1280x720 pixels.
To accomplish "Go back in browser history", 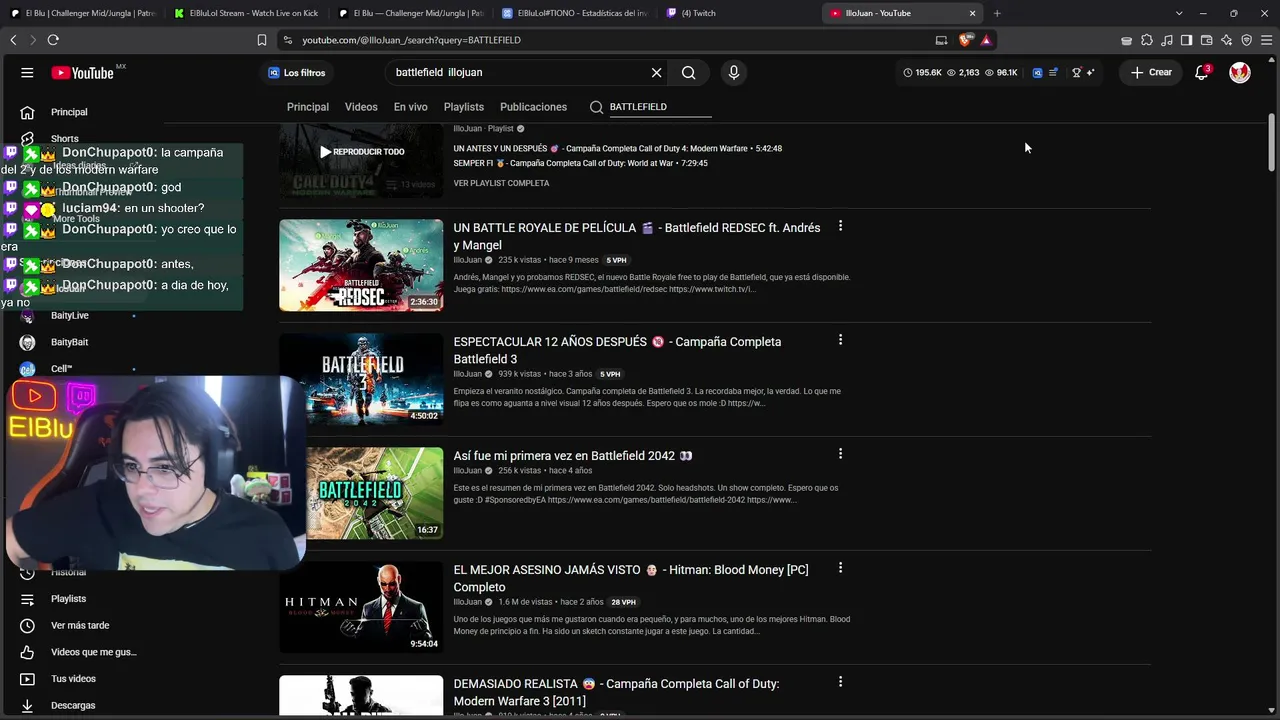I will click(x=13, y=40).
